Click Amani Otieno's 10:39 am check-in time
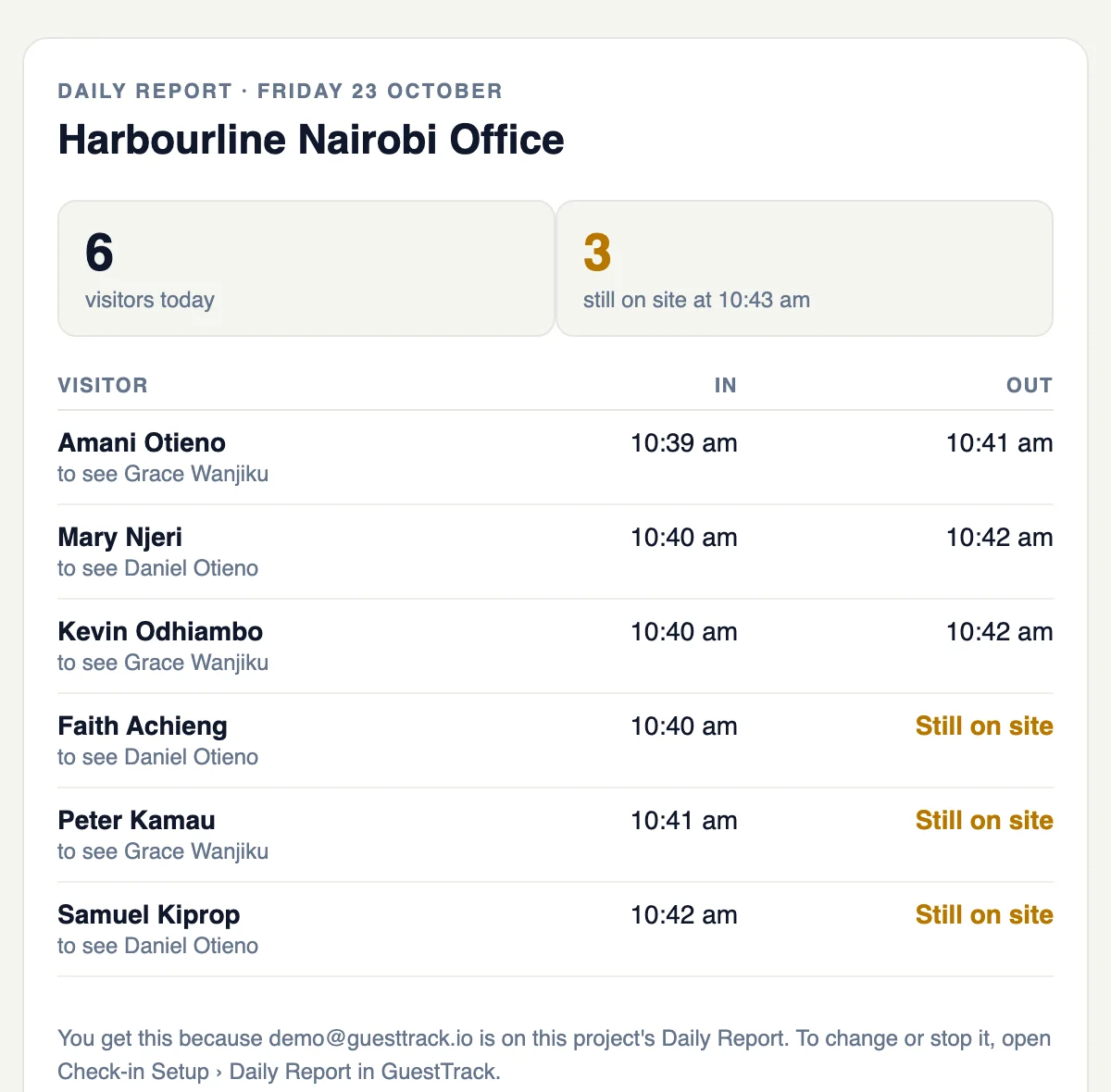This screenshot has height=1092, width=1111. [684, 442]
